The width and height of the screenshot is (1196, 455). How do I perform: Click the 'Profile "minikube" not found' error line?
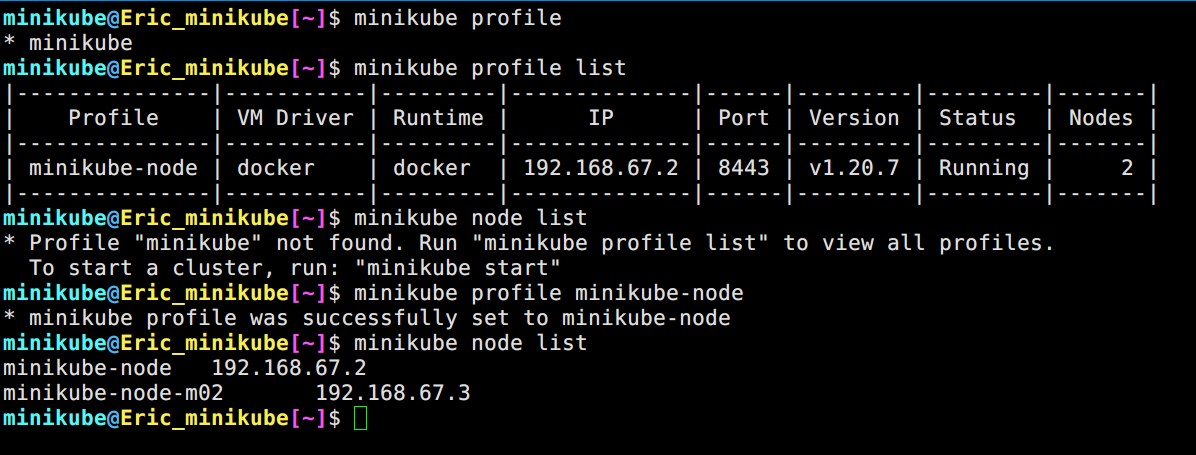tap(529, 243)
